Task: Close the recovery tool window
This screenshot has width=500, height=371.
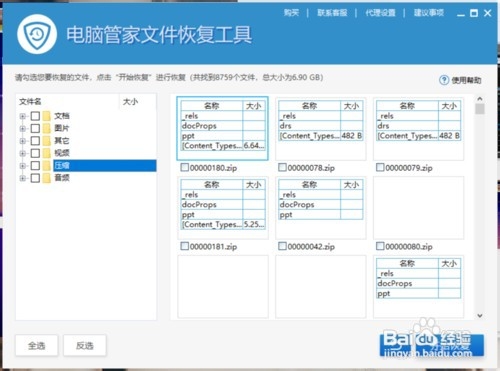Action: coord(487,13)
